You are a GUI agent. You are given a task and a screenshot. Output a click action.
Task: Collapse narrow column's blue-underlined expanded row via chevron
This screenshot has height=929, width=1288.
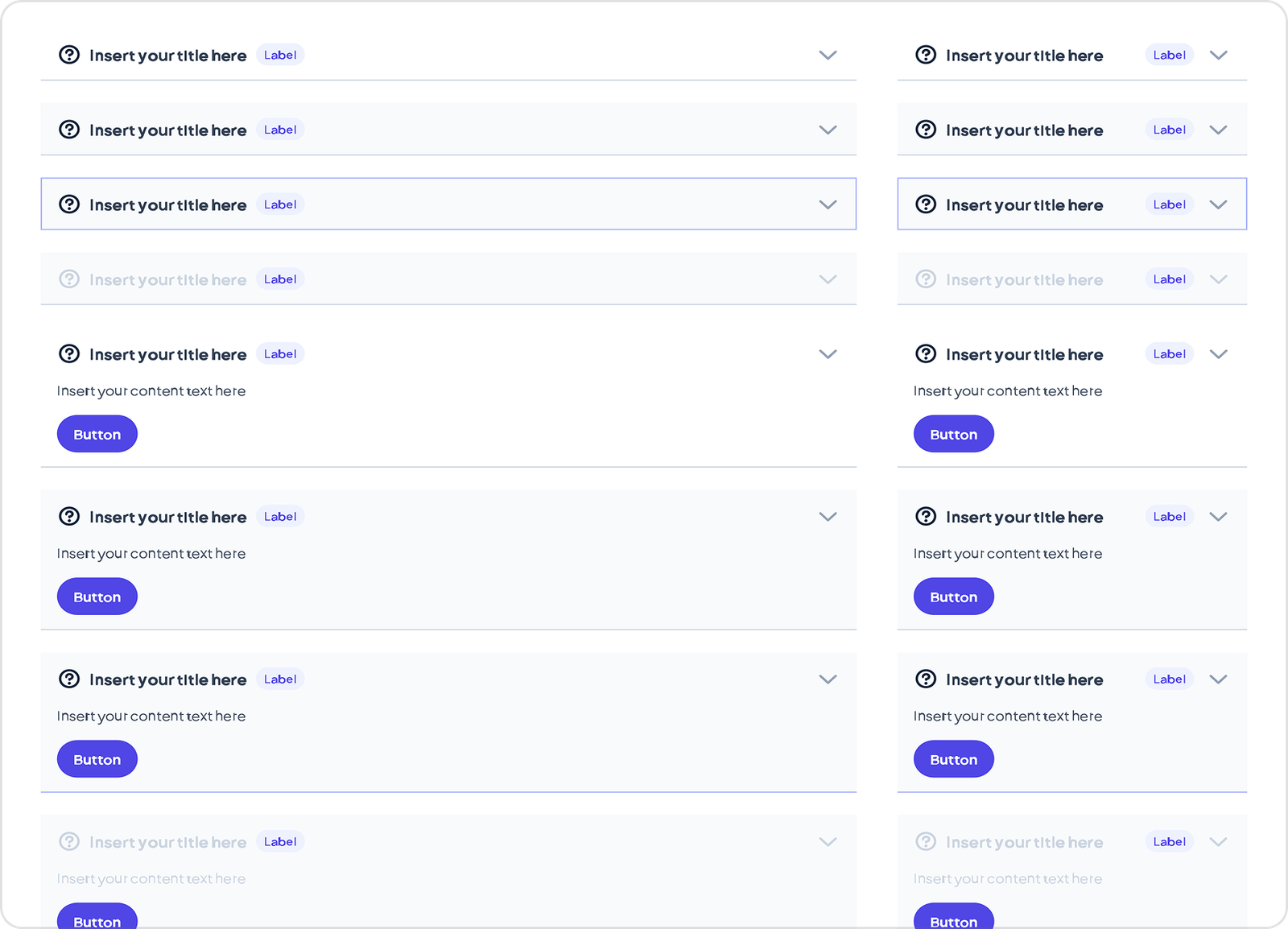click(1218, 680)
